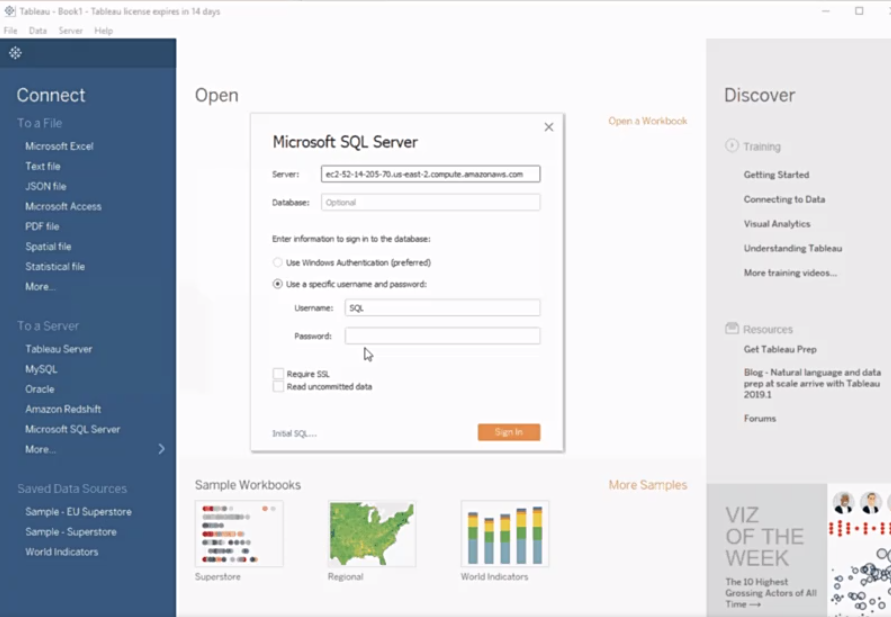Open Sample - EU Superstore data source

[x=78, y=511]
